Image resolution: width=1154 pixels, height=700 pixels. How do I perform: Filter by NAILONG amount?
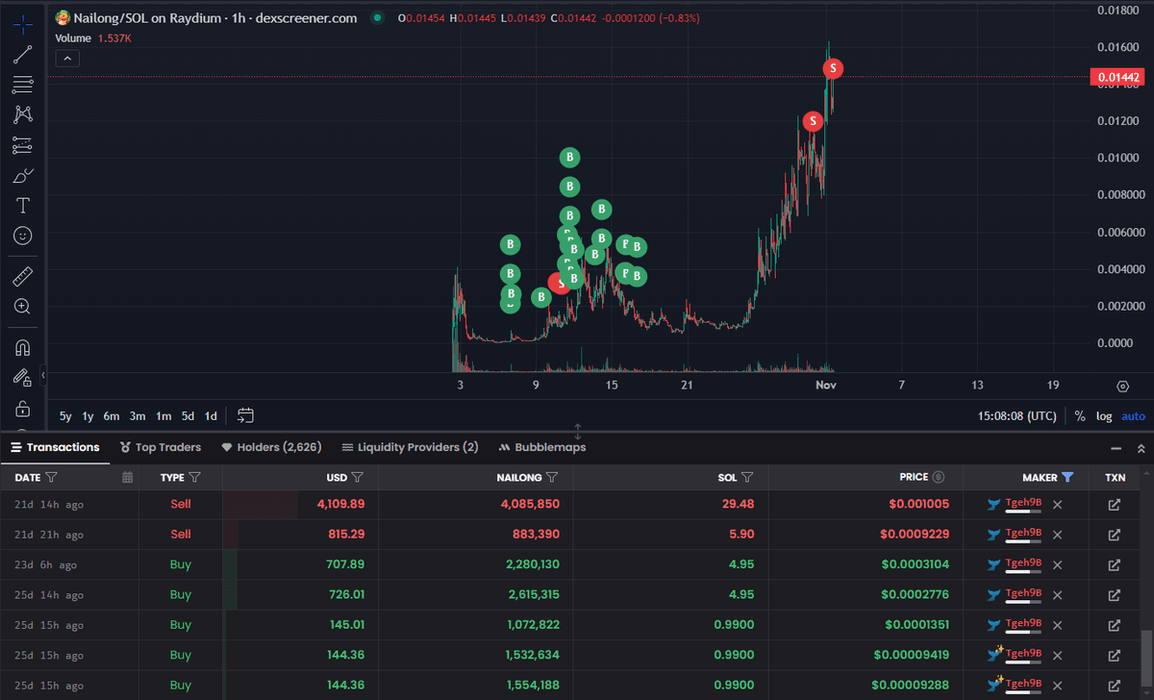[x=552, y=477]
